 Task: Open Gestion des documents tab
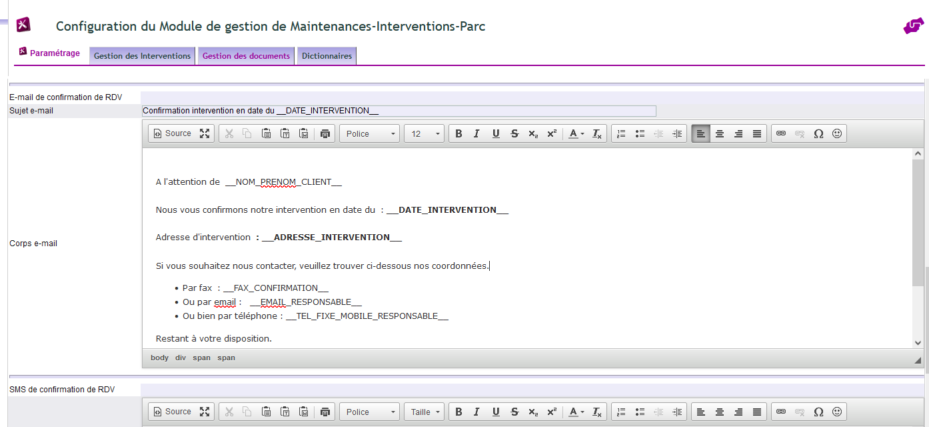click(x=246, y=56)
